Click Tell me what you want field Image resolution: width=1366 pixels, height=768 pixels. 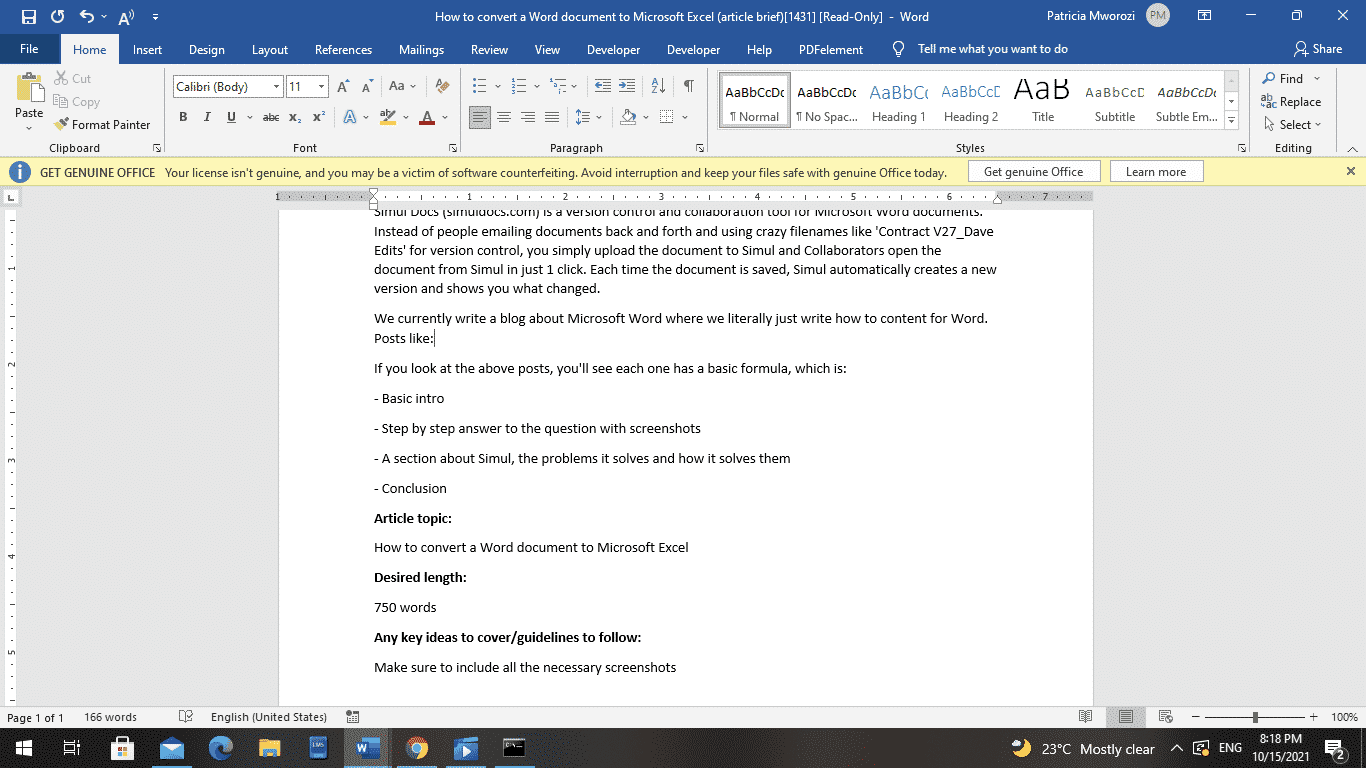[x=992, y=49]
